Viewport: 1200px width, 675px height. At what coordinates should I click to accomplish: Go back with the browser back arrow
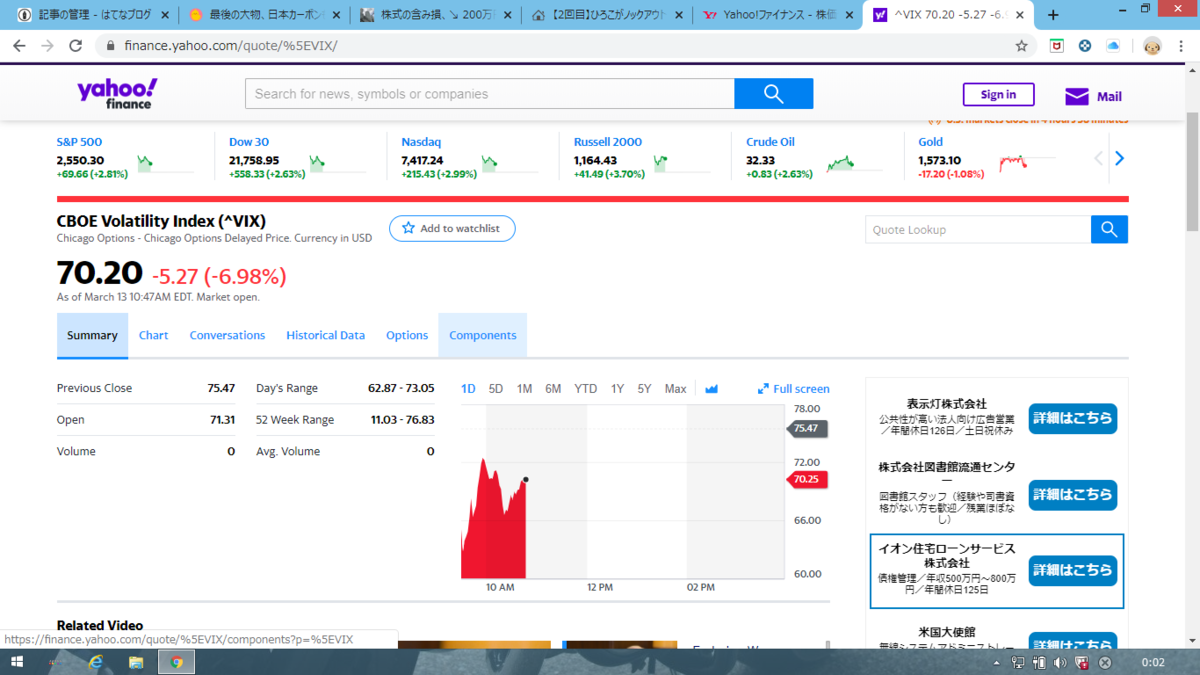click(x=19, y=46)
